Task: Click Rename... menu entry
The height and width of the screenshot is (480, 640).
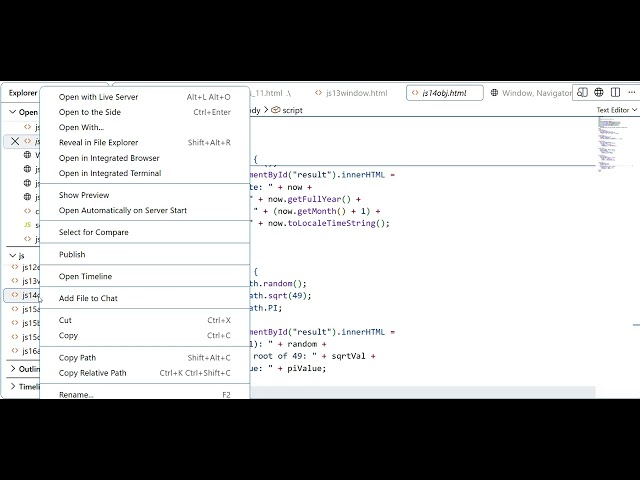Action: 145,394
